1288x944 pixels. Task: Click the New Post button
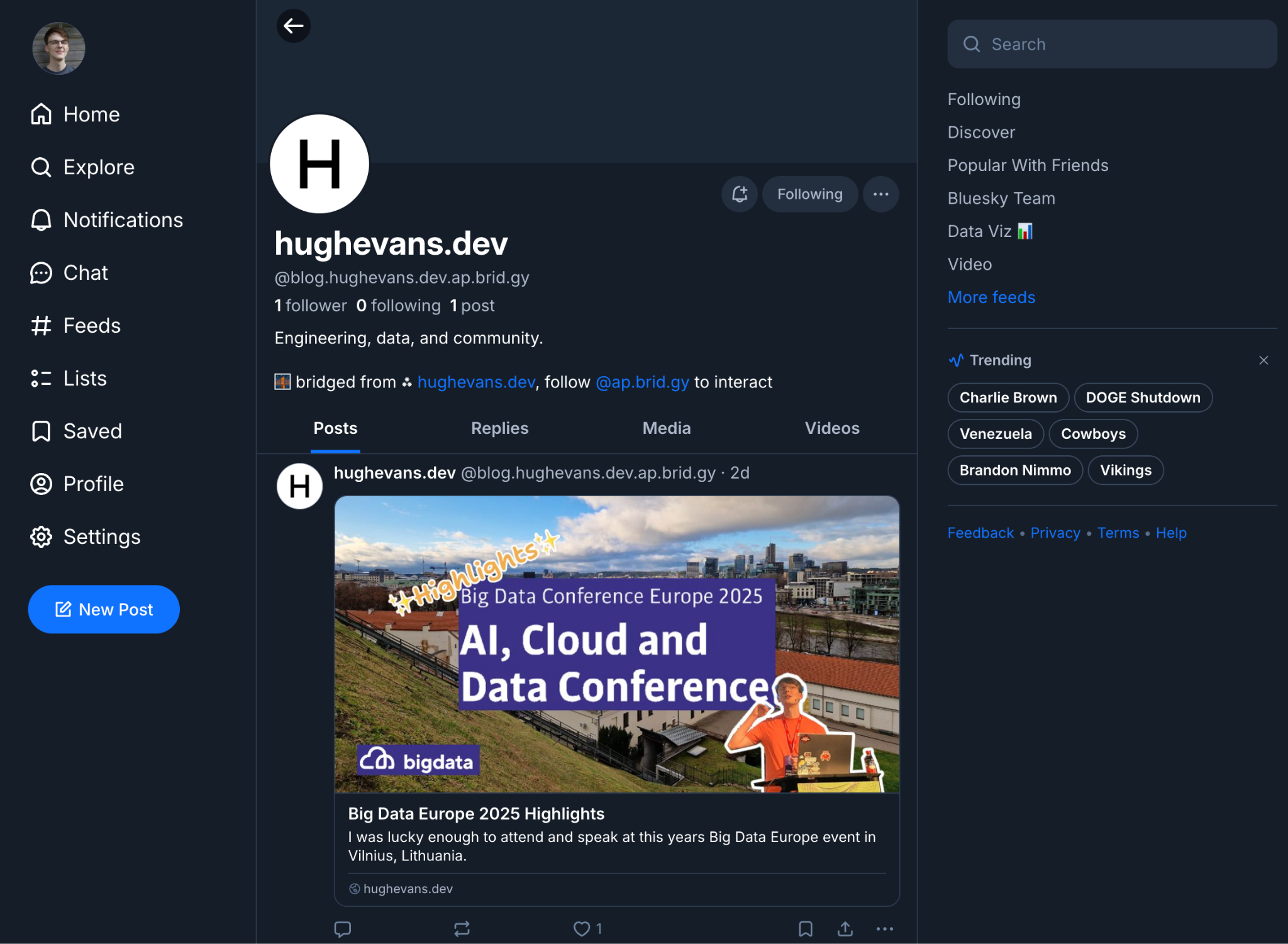pyautogui.click(x=104, y=609)
